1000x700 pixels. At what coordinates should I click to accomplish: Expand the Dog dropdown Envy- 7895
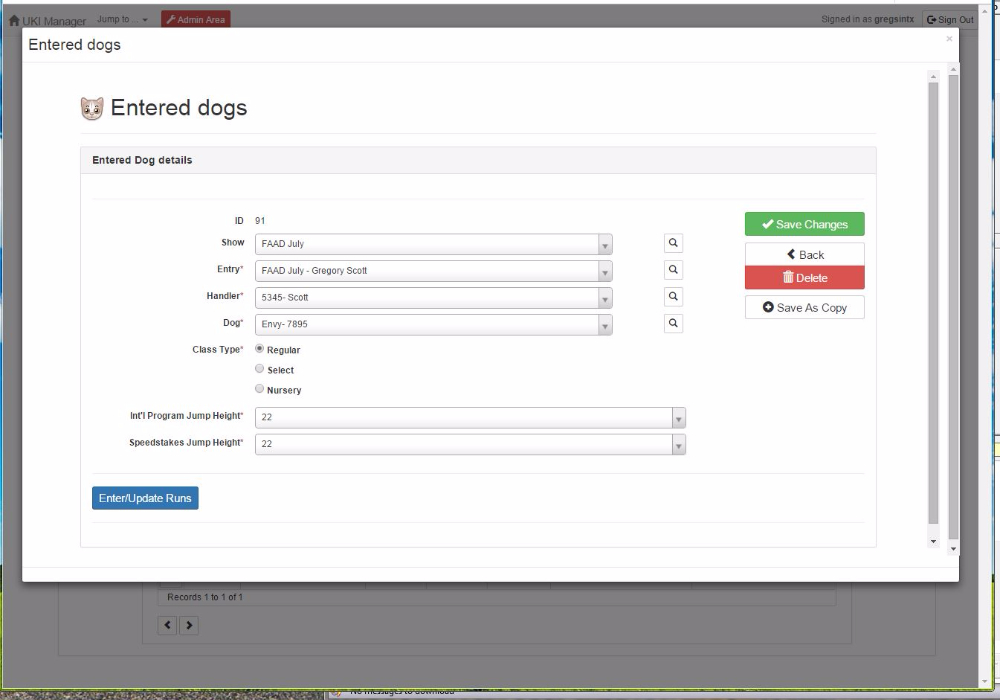434,324
